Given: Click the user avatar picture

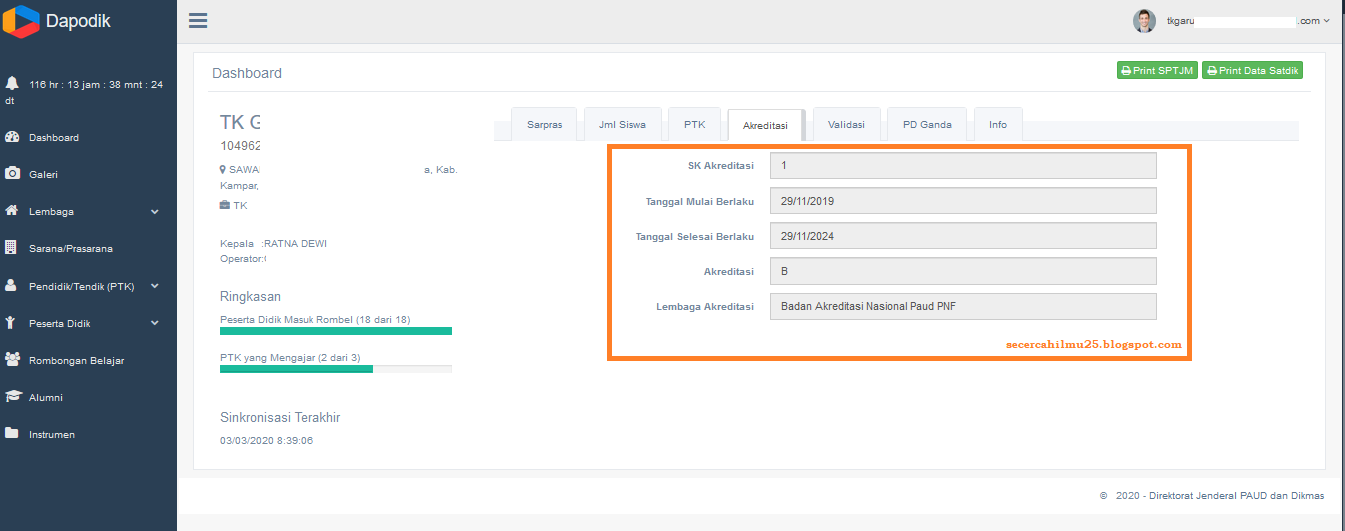Looking at the screenshot, I should tap(1144, 21).
